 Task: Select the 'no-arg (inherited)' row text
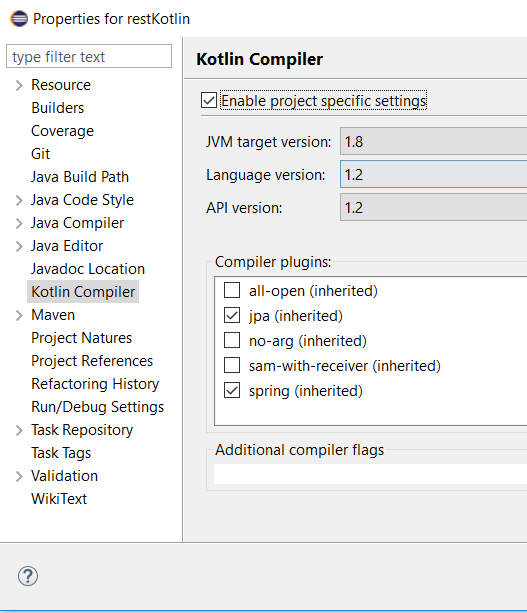pyautogui.click(x=308, y=341)
